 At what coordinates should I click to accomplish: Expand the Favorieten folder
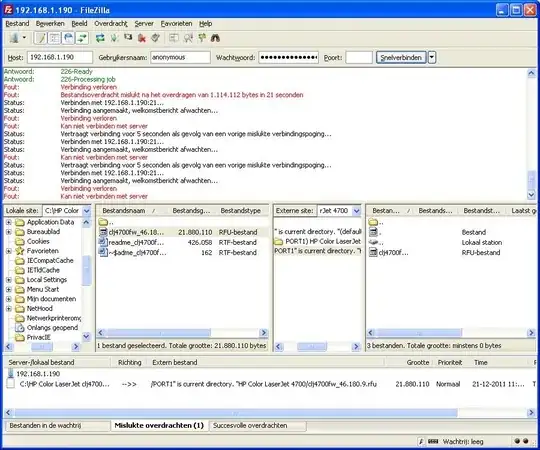[9, 251]
